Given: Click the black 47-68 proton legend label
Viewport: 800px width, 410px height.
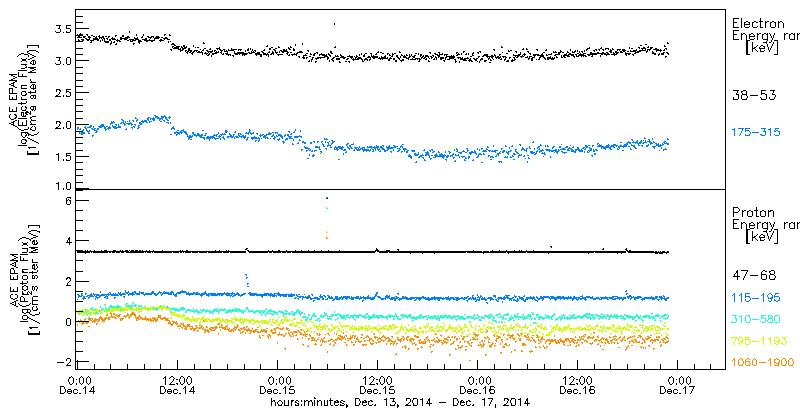Looking at the screenshot, I should coord(754,276).
